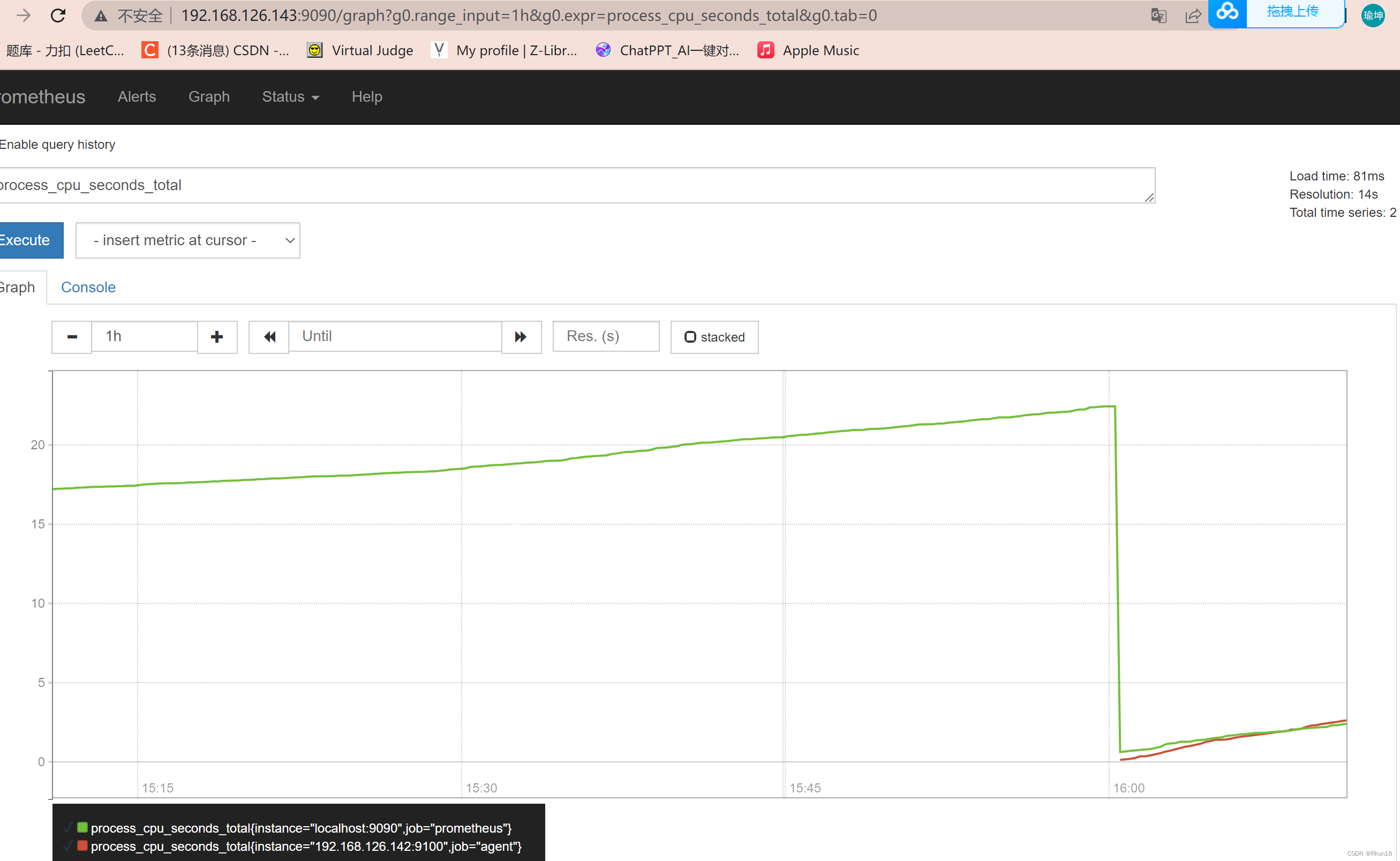Screen dimensions: 1400x861
Task: Advance the end time with double-right arrows
Action: [521, 337]
